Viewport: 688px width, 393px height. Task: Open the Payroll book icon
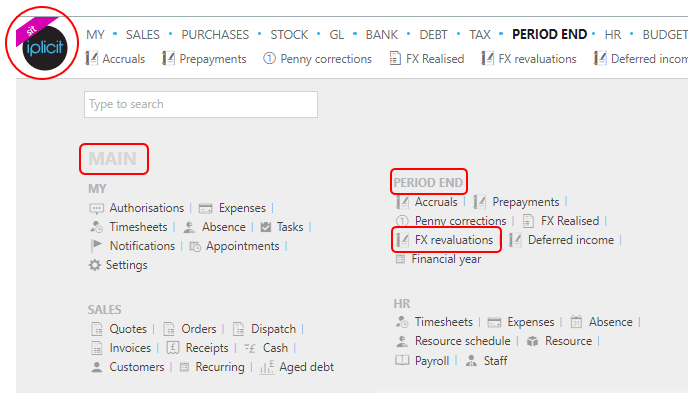click(402, 361)
